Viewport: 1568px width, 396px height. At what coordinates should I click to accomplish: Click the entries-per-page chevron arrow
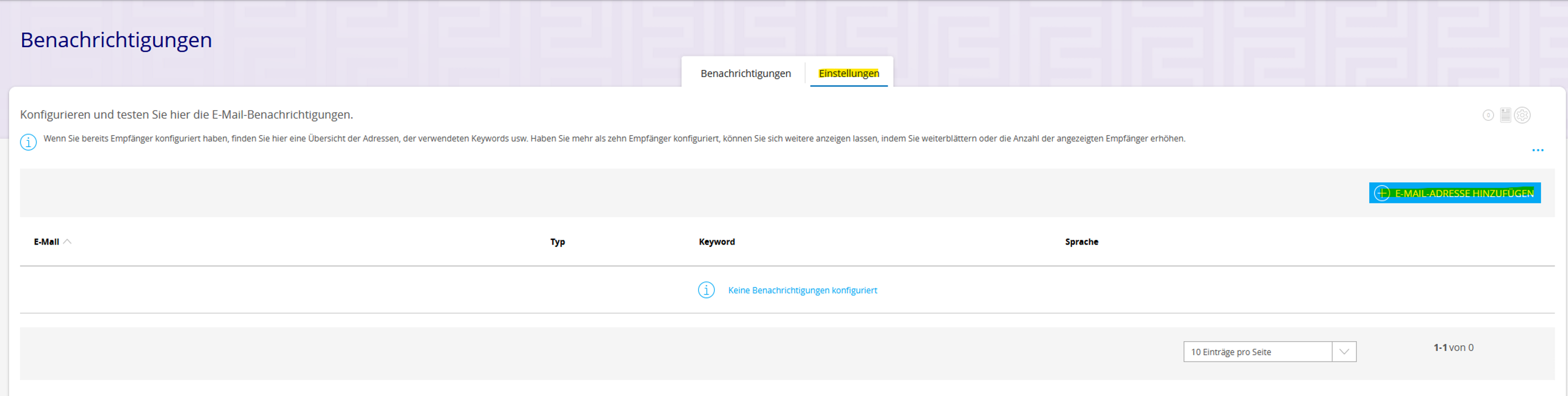tap(1344, 352)
